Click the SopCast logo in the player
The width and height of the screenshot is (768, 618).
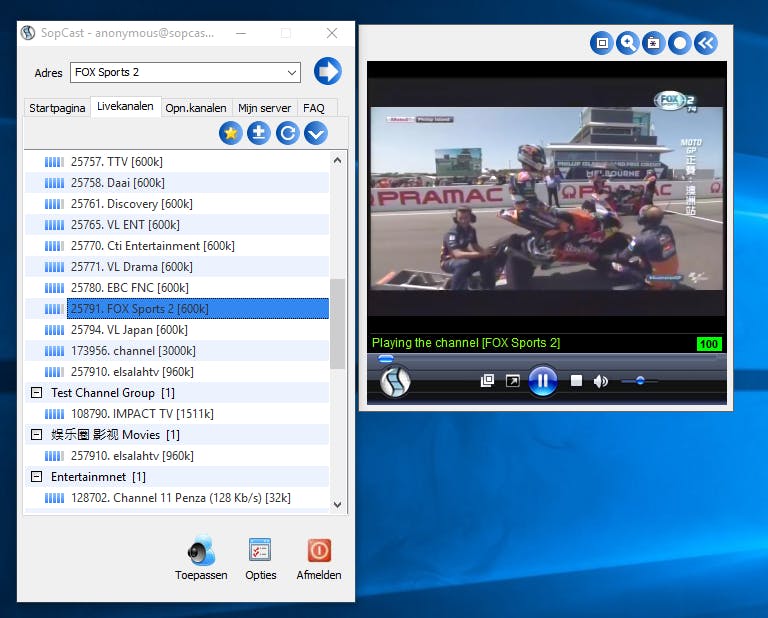coord(395,381)
